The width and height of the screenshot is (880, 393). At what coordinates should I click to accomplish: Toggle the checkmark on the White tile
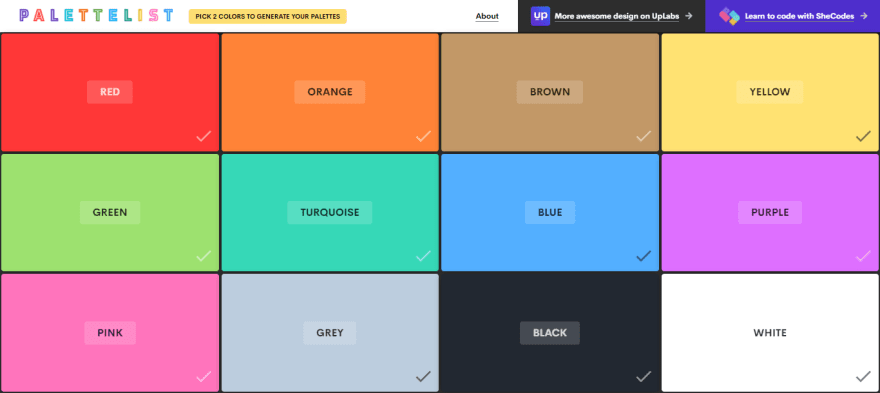click(x=863, y=376)
